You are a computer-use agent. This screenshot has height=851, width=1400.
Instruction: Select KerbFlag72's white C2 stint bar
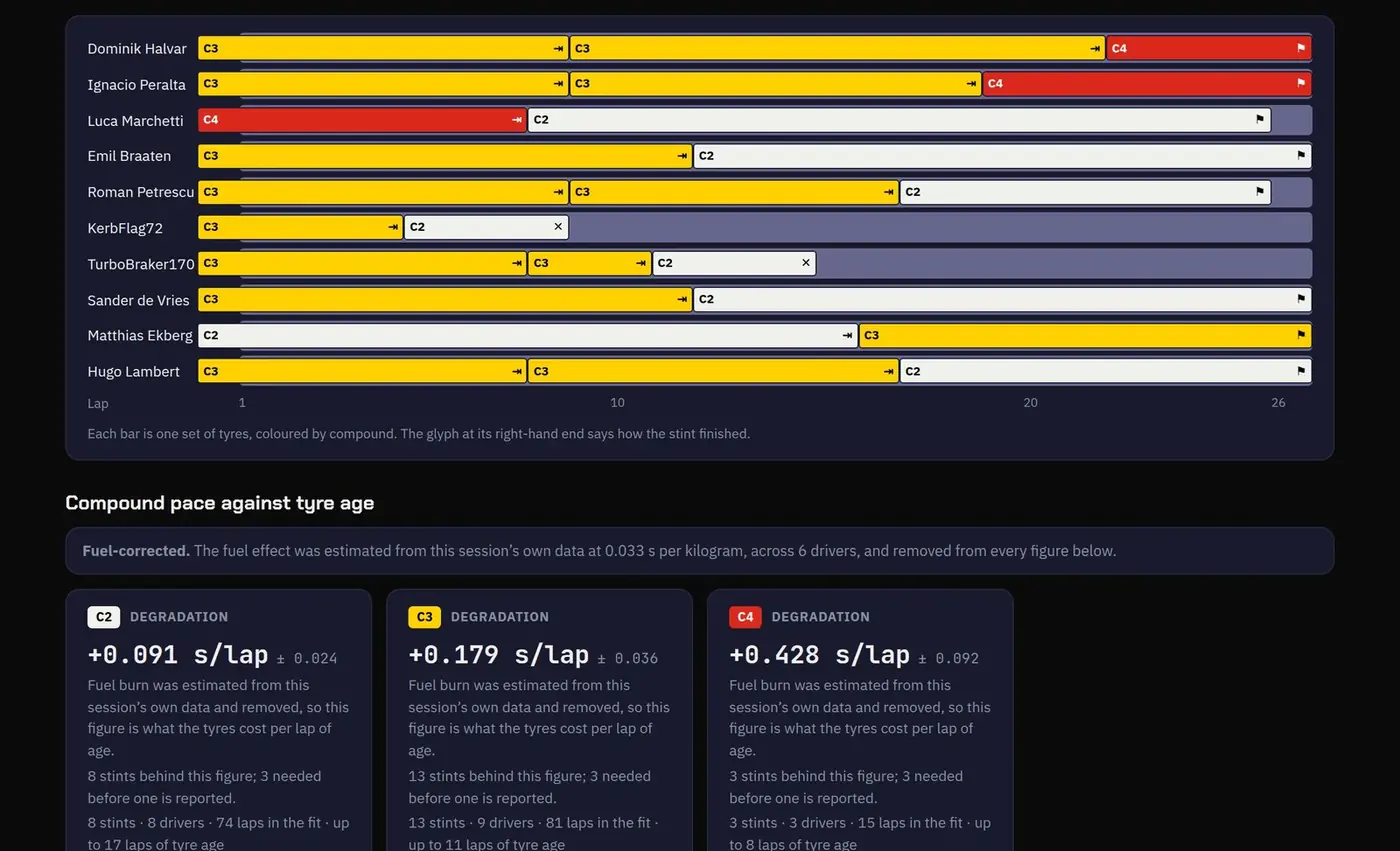pyautogui.click(x=486, y=227)
